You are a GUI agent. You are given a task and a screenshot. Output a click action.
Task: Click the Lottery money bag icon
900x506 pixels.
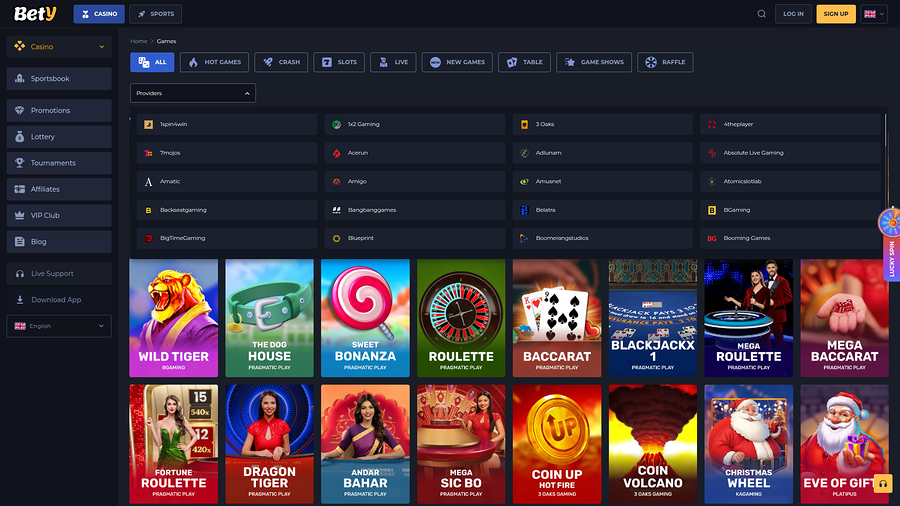(20, 137)
